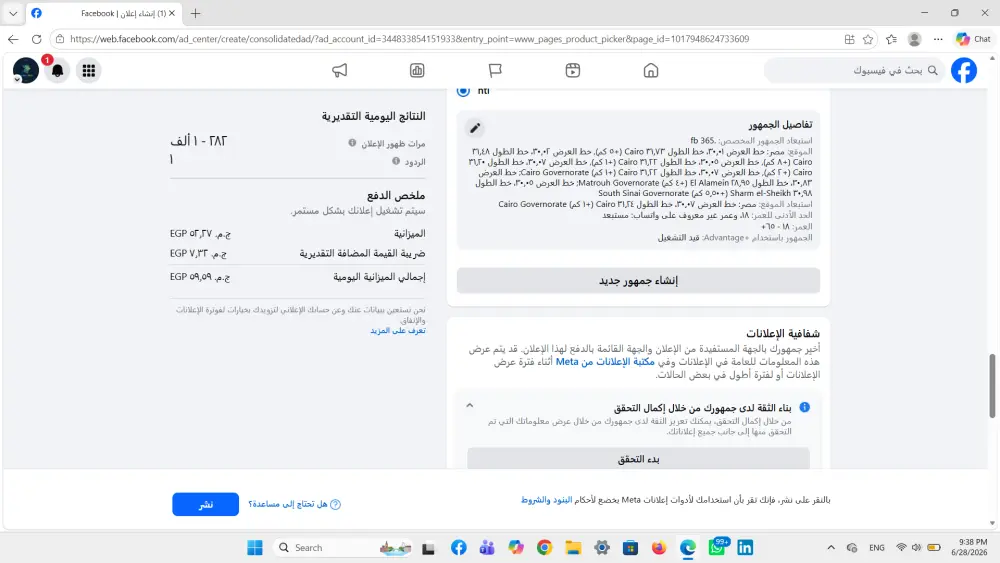1000x563 pixels.
Task: Click the taskbar Search box
Action: point(343,548)
